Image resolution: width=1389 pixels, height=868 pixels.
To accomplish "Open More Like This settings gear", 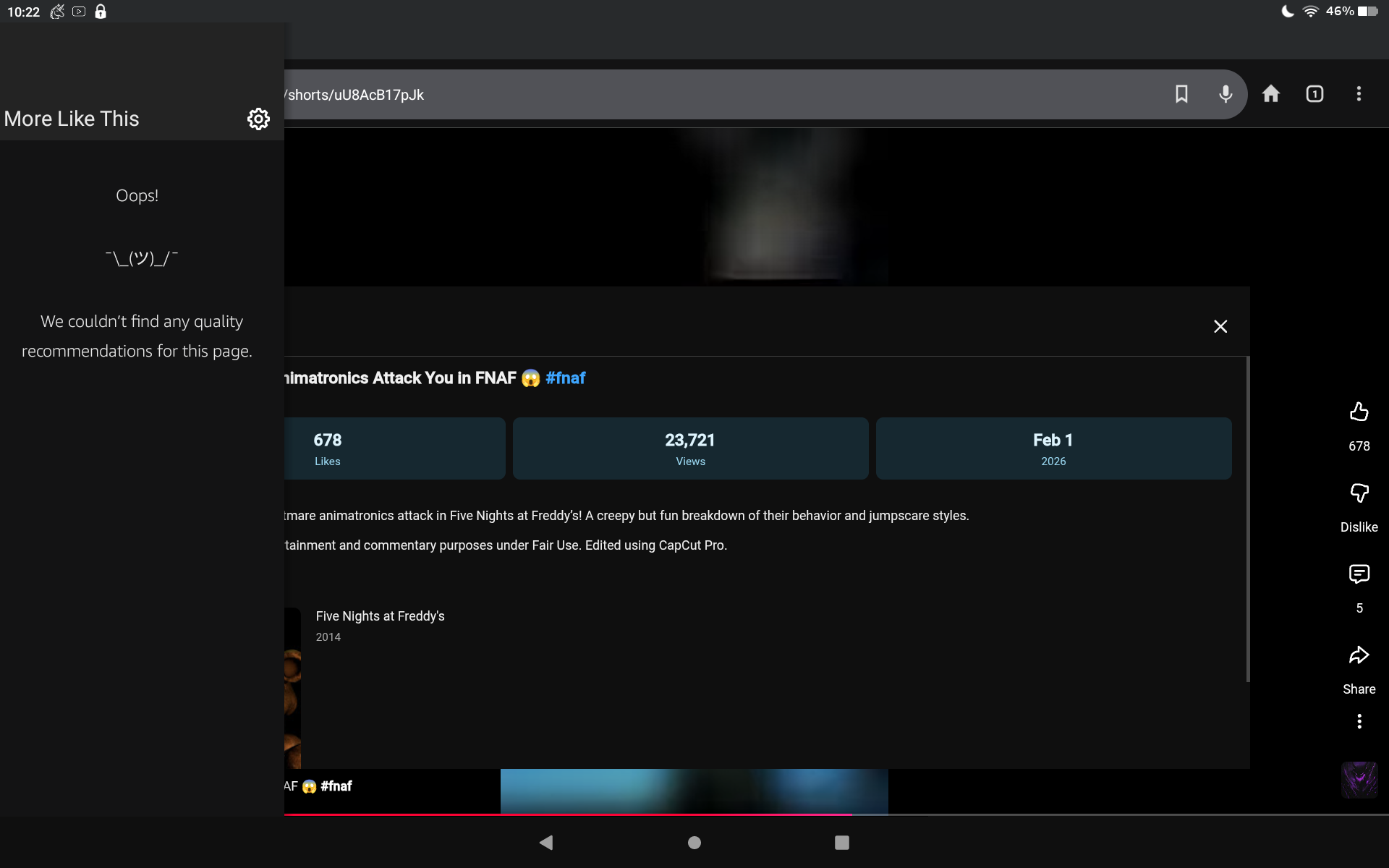I will (x=258, y=119).
